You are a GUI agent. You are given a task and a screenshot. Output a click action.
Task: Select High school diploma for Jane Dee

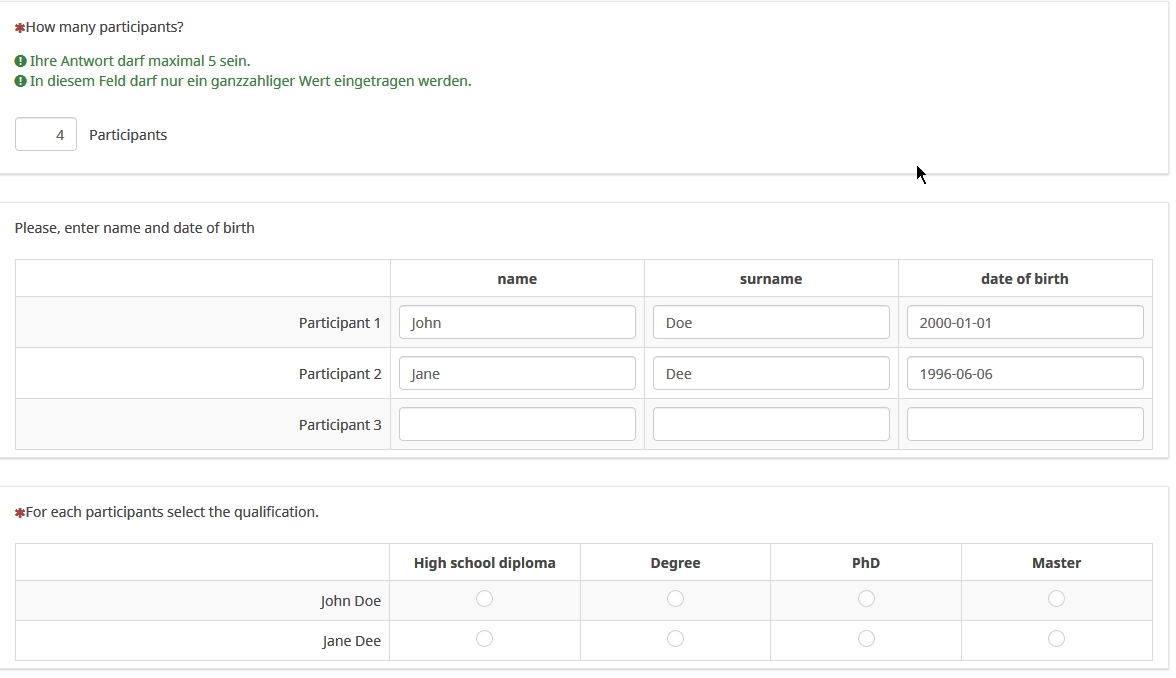tap(485, 639)
